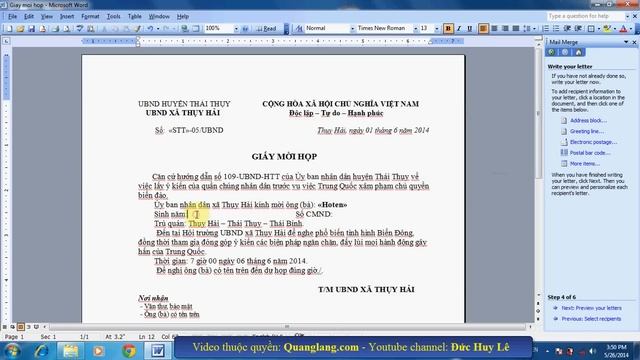Click the Outside Border icon
640x360 pixels.
pos(591,29)
